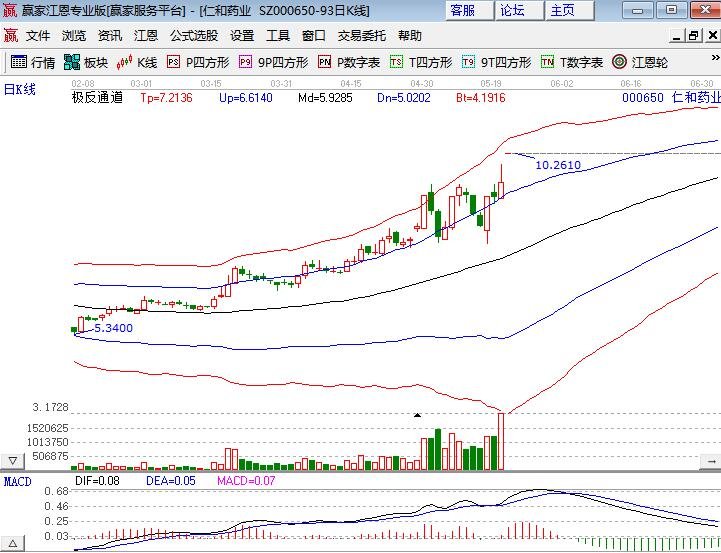The width and height of the screenshot is (721, 553).
Task: Switch to the K线 candlestick chart icon
Action: click(x=138, y=62)
